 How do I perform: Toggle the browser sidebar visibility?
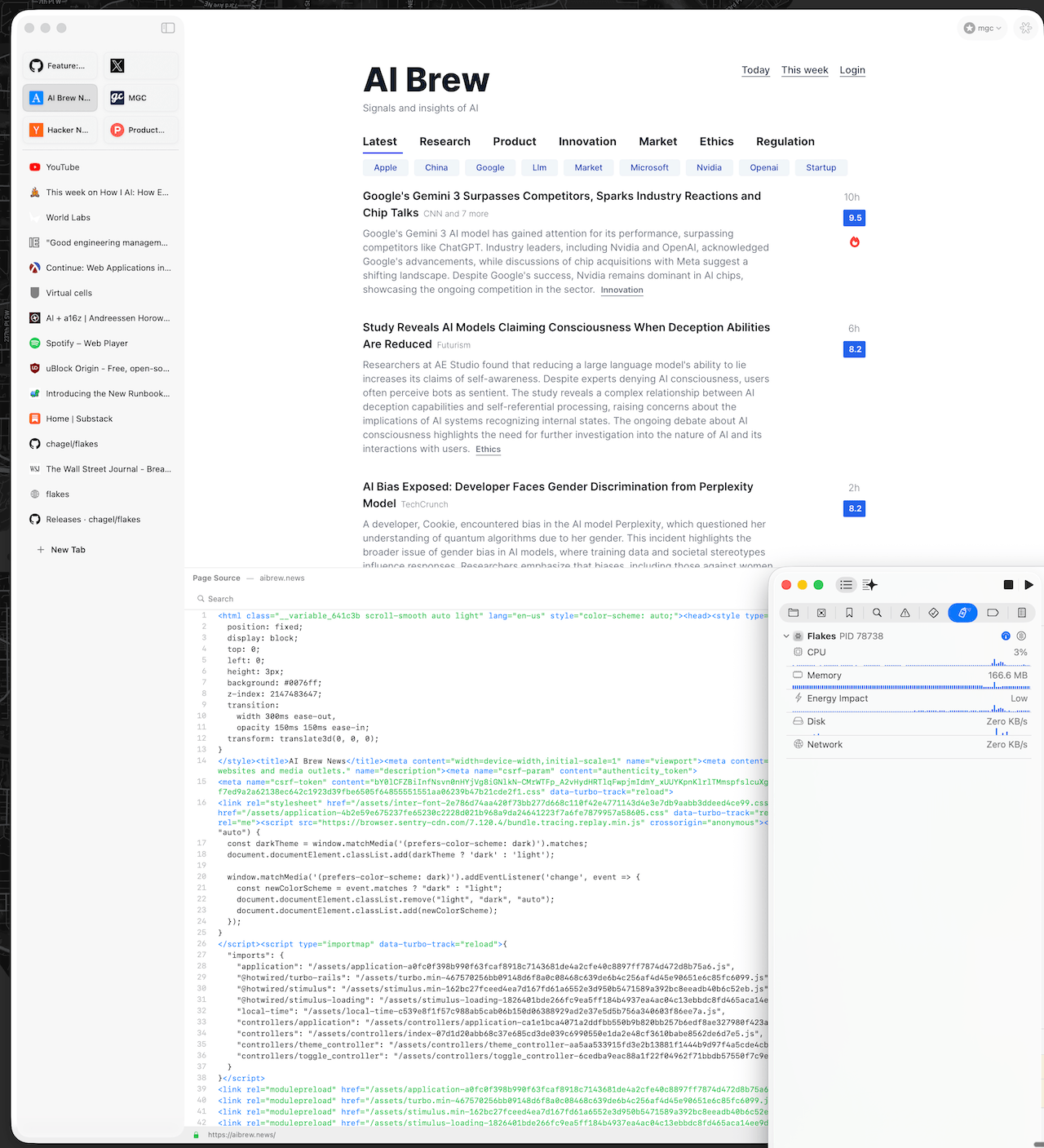pos(168,28)
